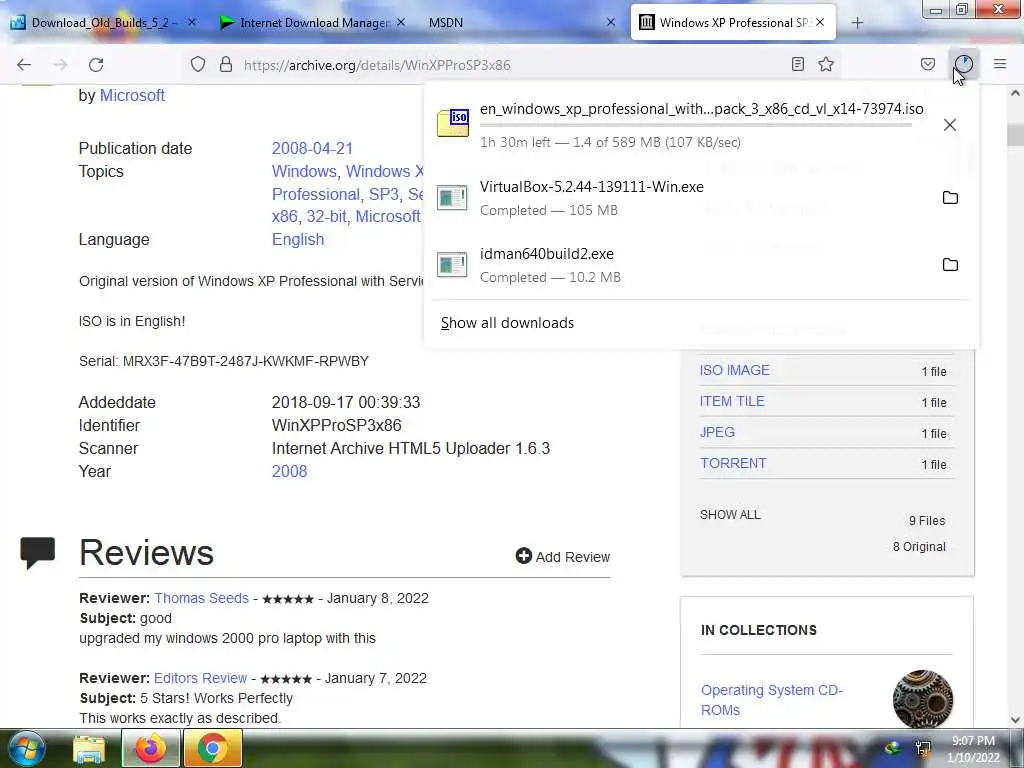Click the scrollbar down arrow
Viewport: 1024px width, 768px height.
[x=1015, y=720]
